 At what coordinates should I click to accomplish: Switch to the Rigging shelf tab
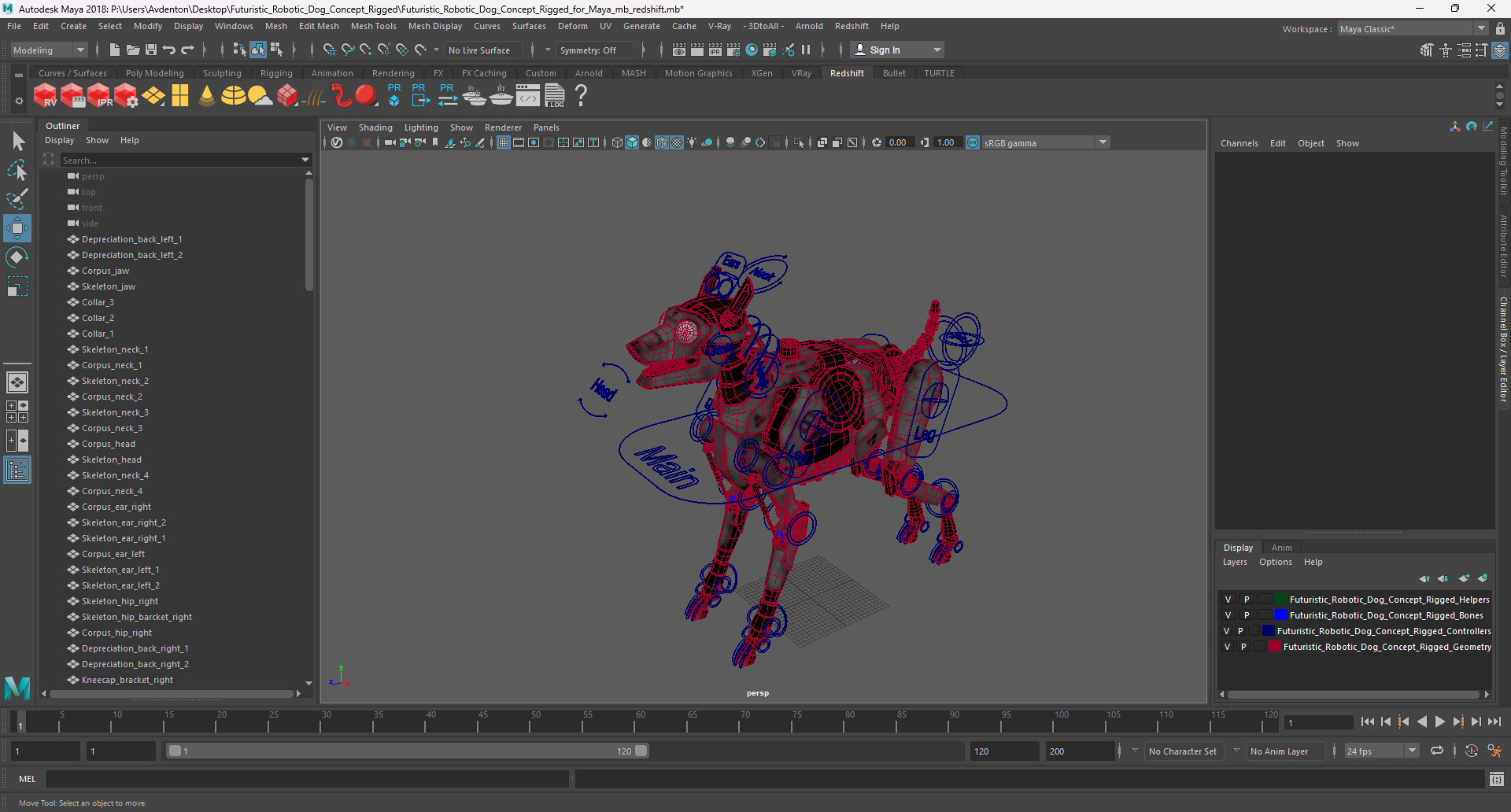(276, 73)
